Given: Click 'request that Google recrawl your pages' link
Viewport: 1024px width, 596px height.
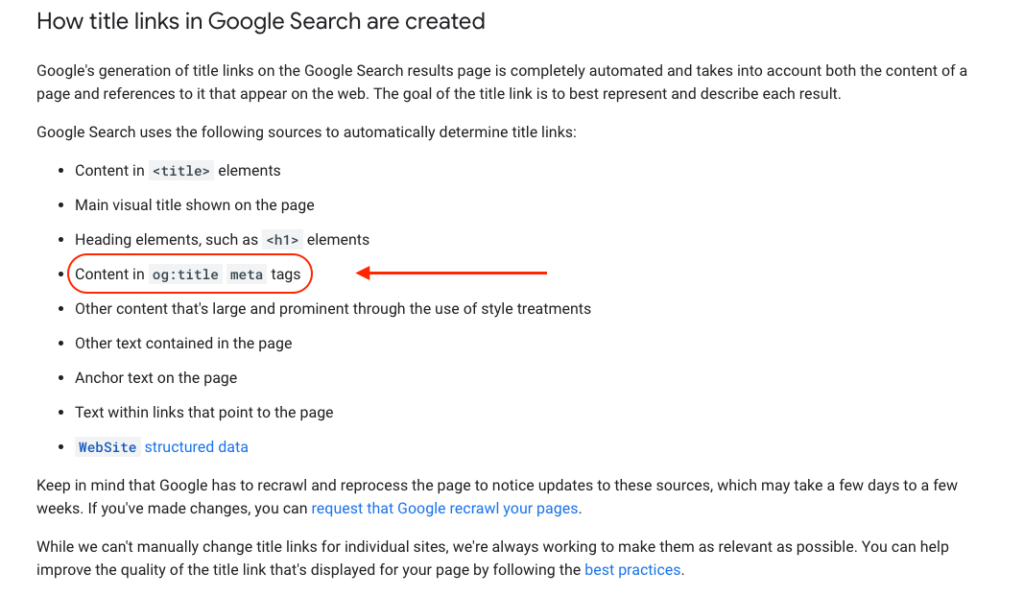Looking at the screenshot, I should point(445,509).
